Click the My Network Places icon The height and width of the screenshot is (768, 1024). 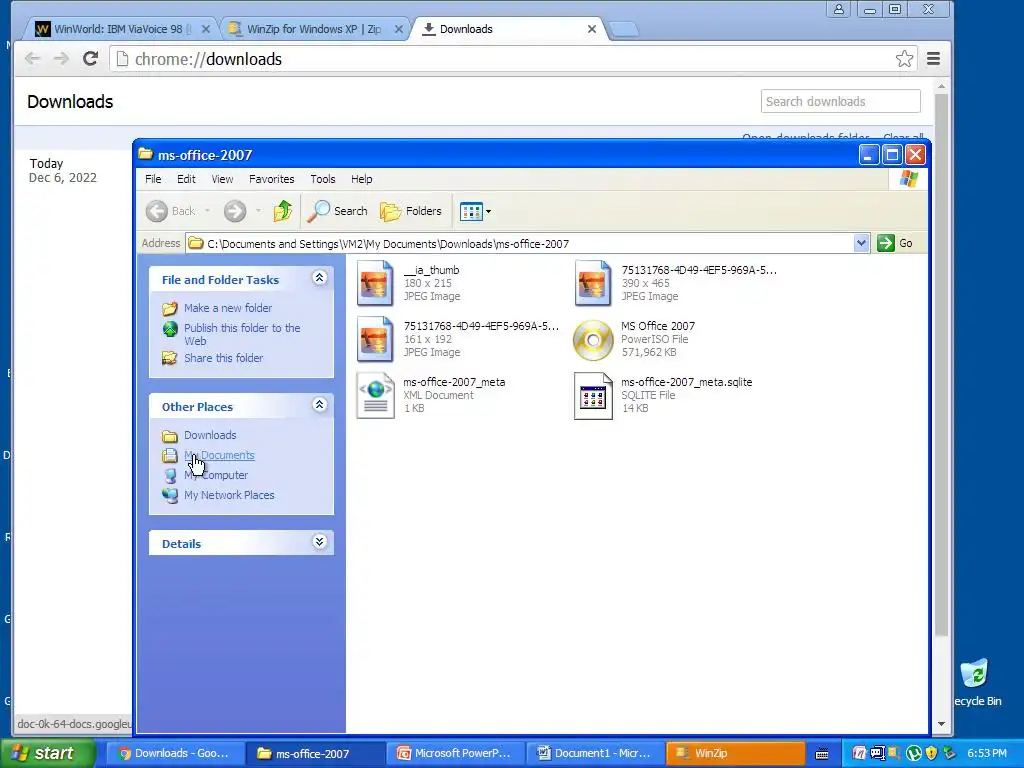tap(170, 496)
